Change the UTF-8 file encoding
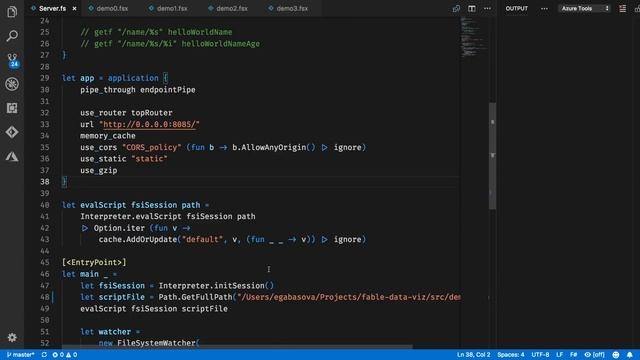640x360 pixels. (x=540, y=355)
